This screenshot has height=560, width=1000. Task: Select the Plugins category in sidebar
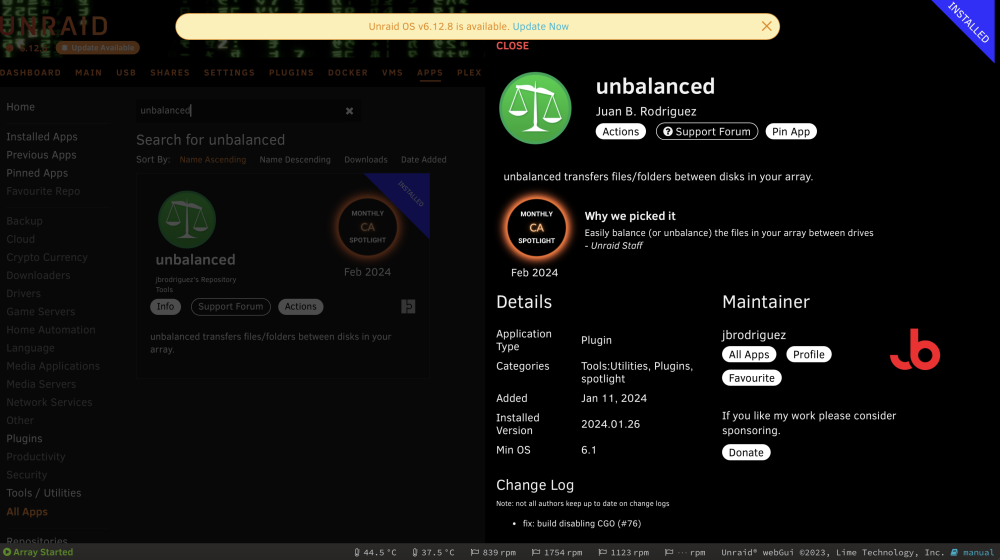[24, 439]
